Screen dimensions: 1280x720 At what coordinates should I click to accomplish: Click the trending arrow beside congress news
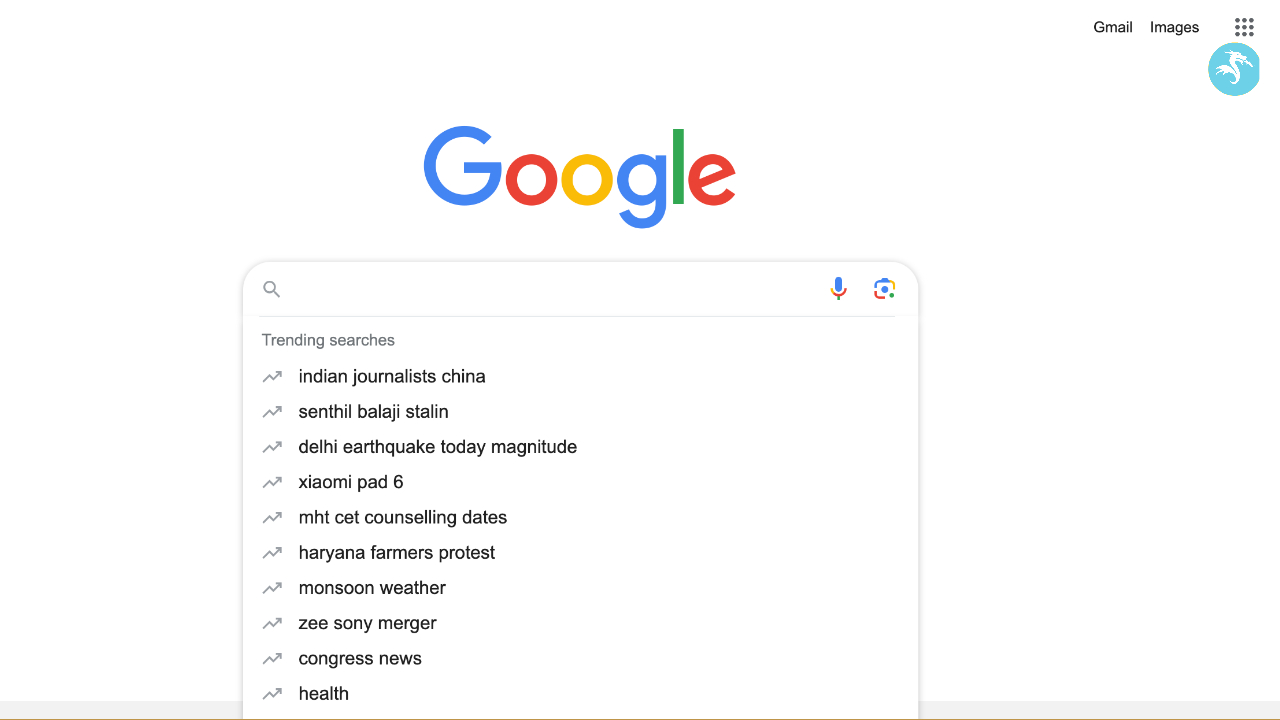272,658
